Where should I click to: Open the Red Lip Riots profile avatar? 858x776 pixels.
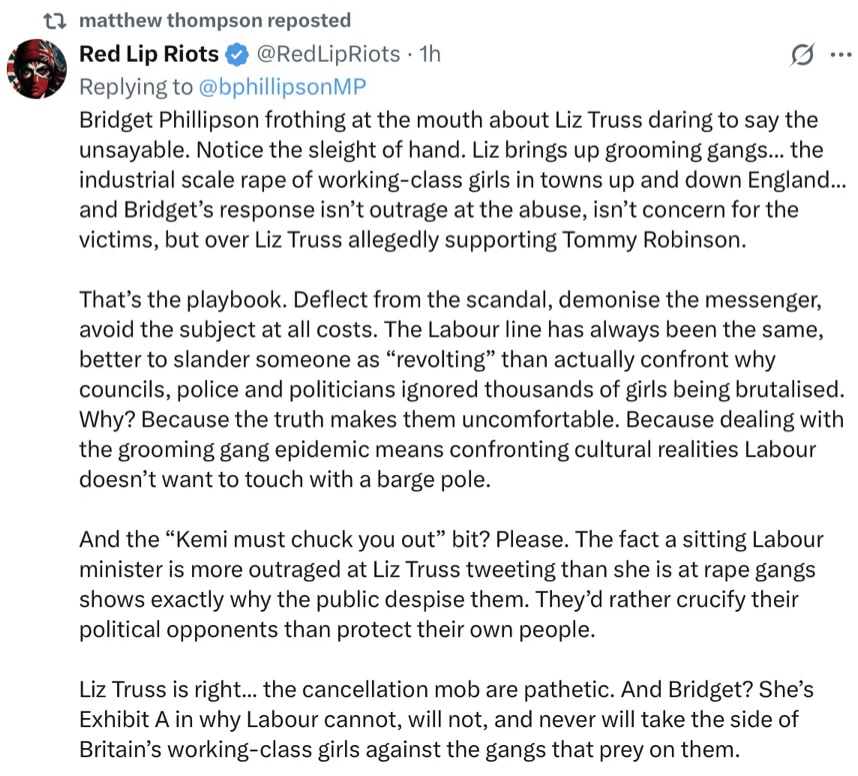[37, 69]
